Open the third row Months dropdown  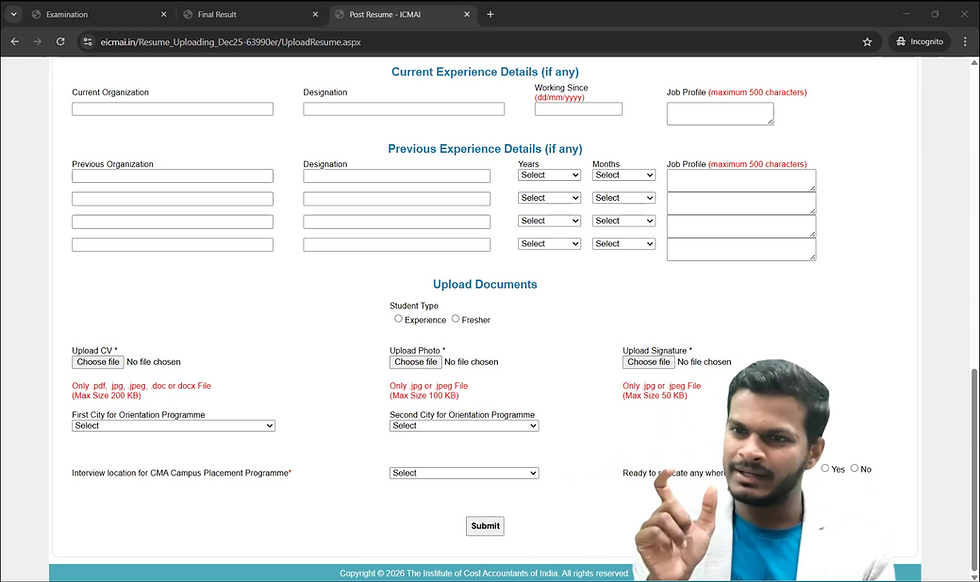(x=624, y=221)
